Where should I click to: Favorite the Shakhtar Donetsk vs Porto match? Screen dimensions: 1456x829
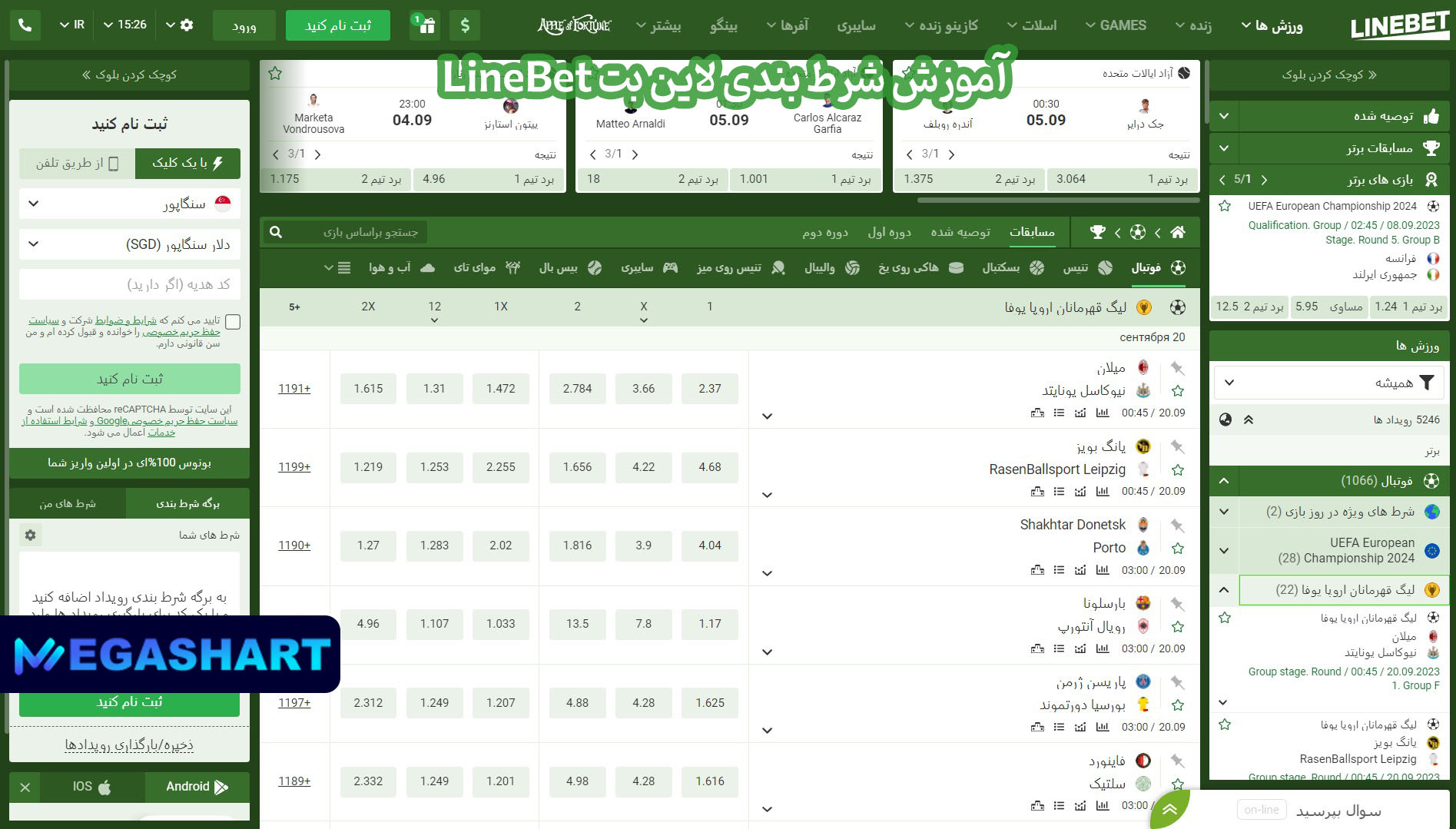click(1177, 548)
